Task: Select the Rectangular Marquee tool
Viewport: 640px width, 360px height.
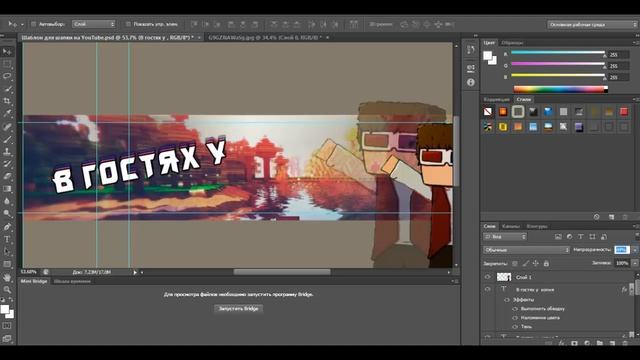Action: 7,64
